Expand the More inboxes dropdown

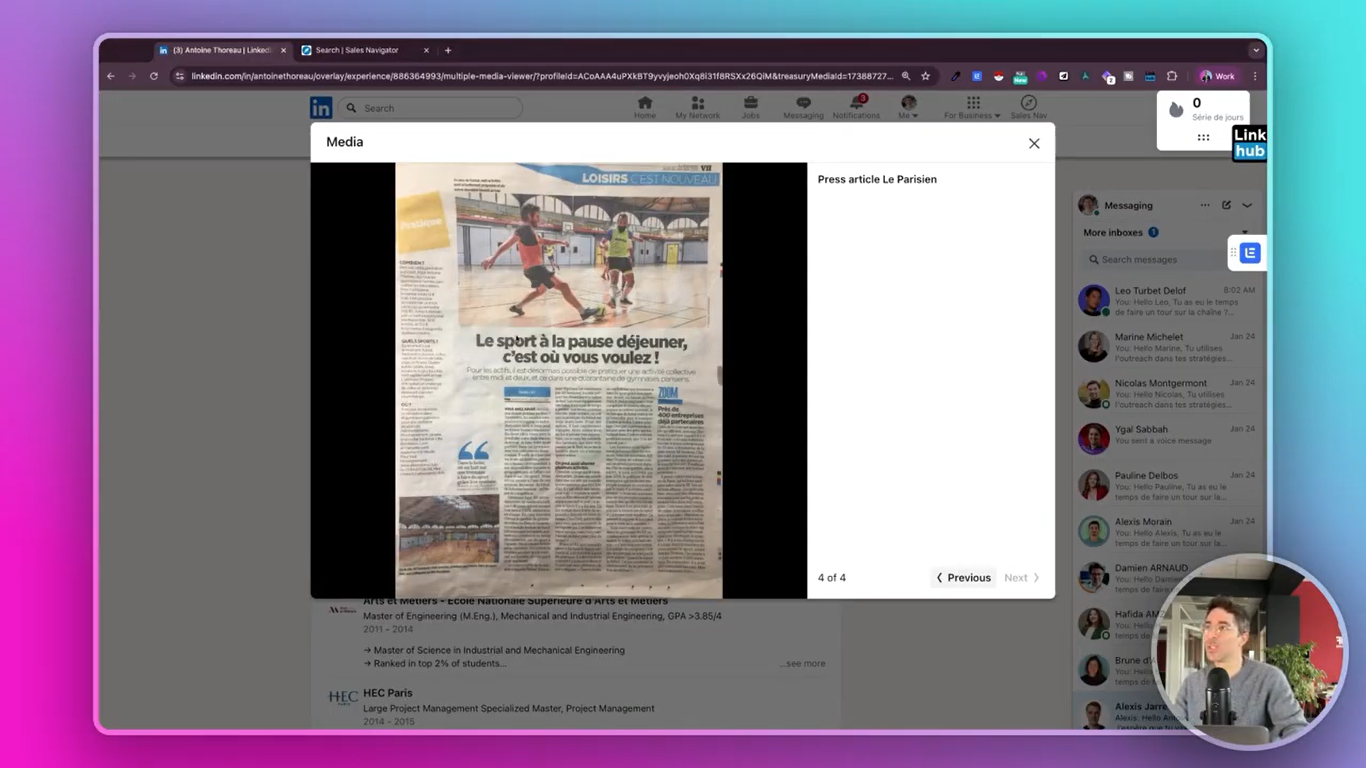point(1245,232)
